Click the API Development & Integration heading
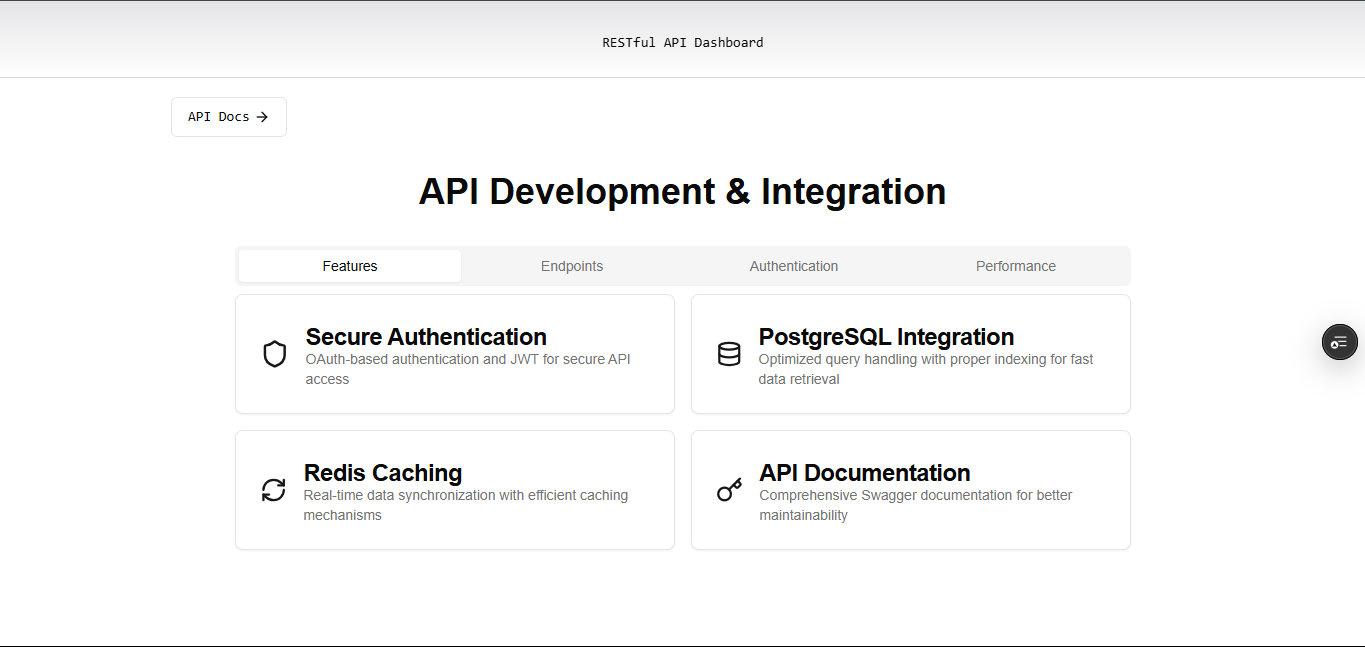The image size is (1365, 647). tap(683, 191)
